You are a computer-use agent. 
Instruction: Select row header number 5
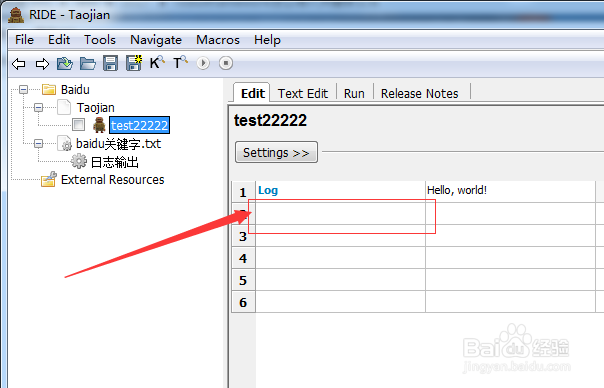pyautogui.click(x=243, y=280)
